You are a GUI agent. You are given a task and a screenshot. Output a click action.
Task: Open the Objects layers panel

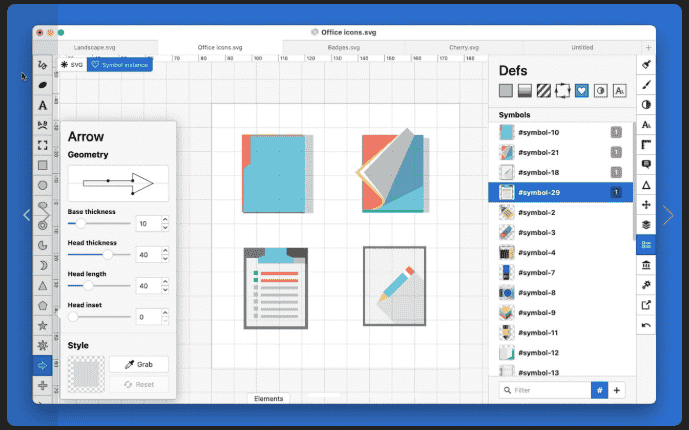point(646,225)
